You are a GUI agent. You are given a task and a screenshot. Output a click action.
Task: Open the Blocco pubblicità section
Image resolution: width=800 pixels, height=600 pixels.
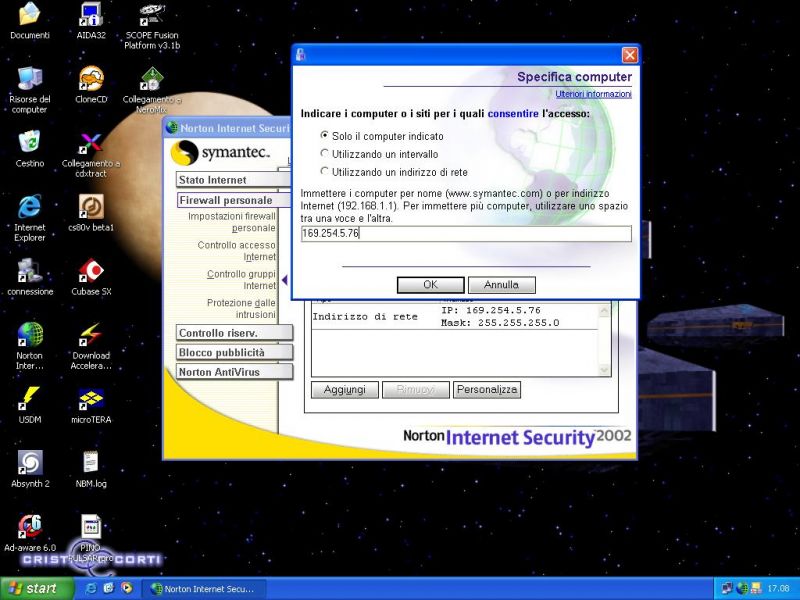[x=235, y=353]
